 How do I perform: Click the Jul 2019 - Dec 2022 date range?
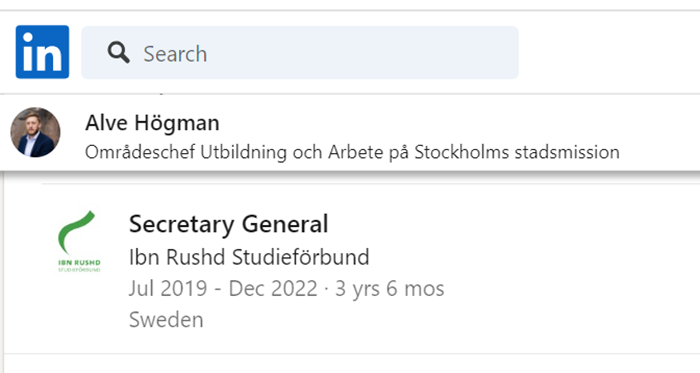(x=223, y=288)
